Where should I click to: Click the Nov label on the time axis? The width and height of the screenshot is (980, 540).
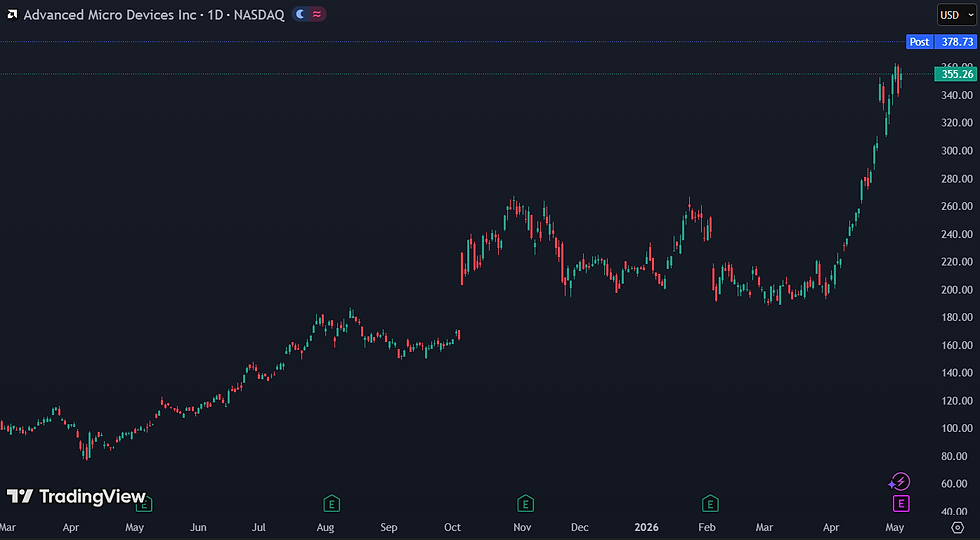(522, 528)
